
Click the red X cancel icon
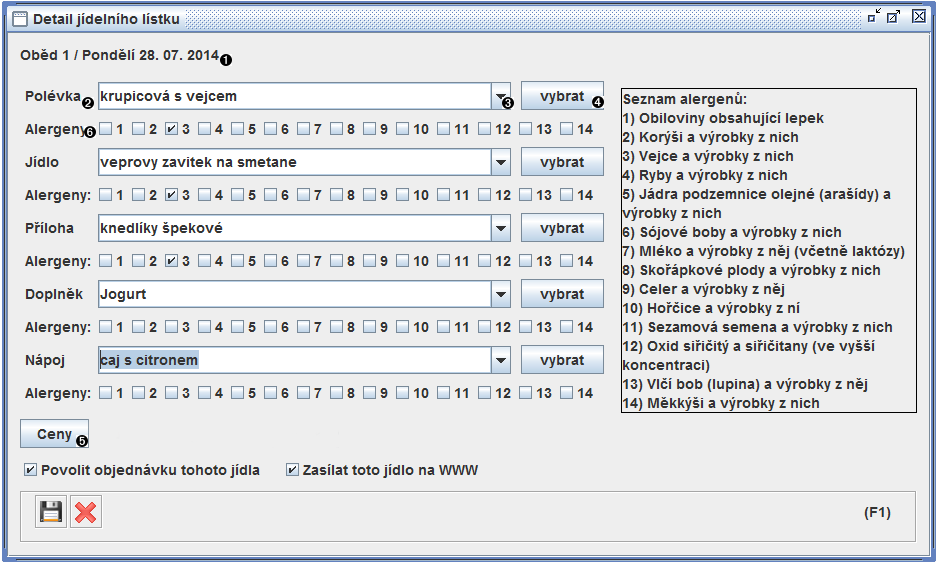point(86,512)
